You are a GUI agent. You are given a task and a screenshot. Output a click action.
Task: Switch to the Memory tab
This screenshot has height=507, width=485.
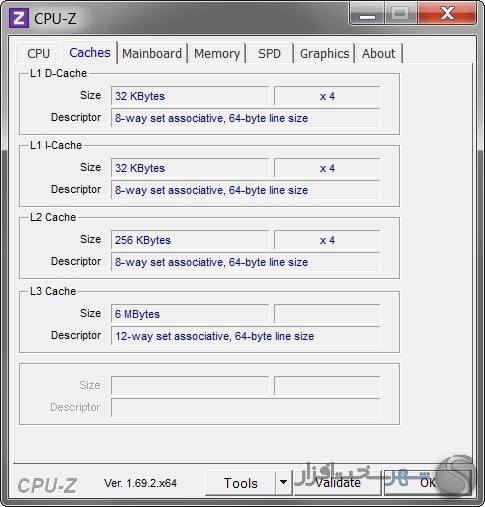click(217, 53)
